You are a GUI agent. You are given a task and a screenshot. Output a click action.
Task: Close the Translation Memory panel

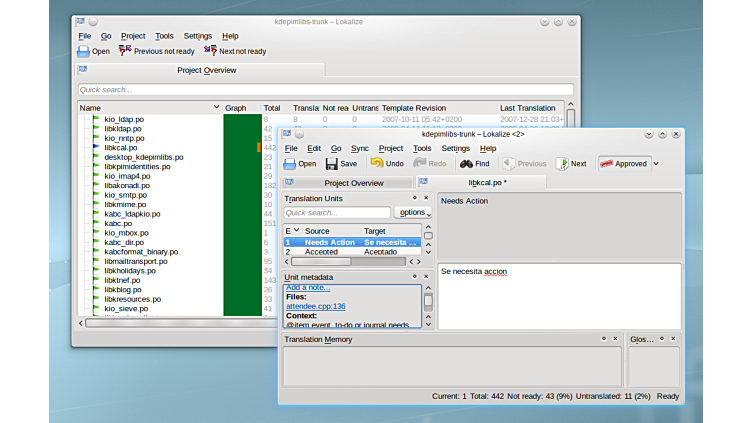pos(617,339)
